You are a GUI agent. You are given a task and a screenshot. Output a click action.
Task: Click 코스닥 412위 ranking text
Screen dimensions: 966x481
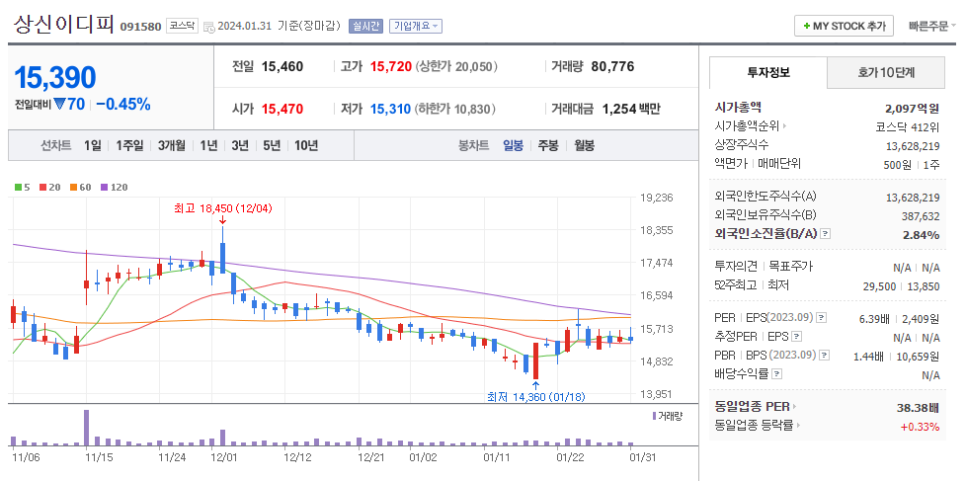[907, 127]
